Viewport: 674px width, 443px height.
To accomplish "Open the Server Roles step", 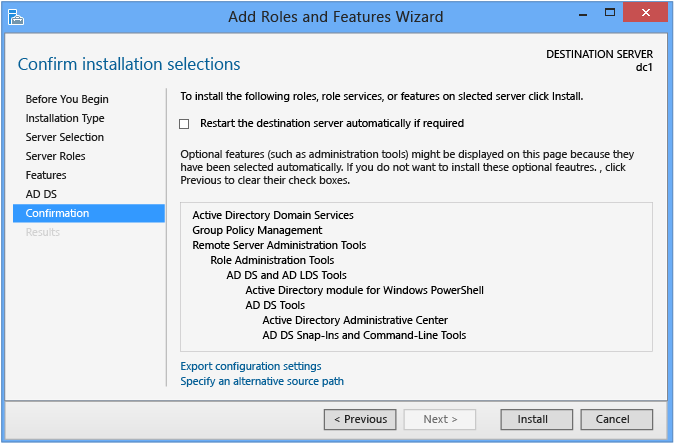I will pos(55,156).
